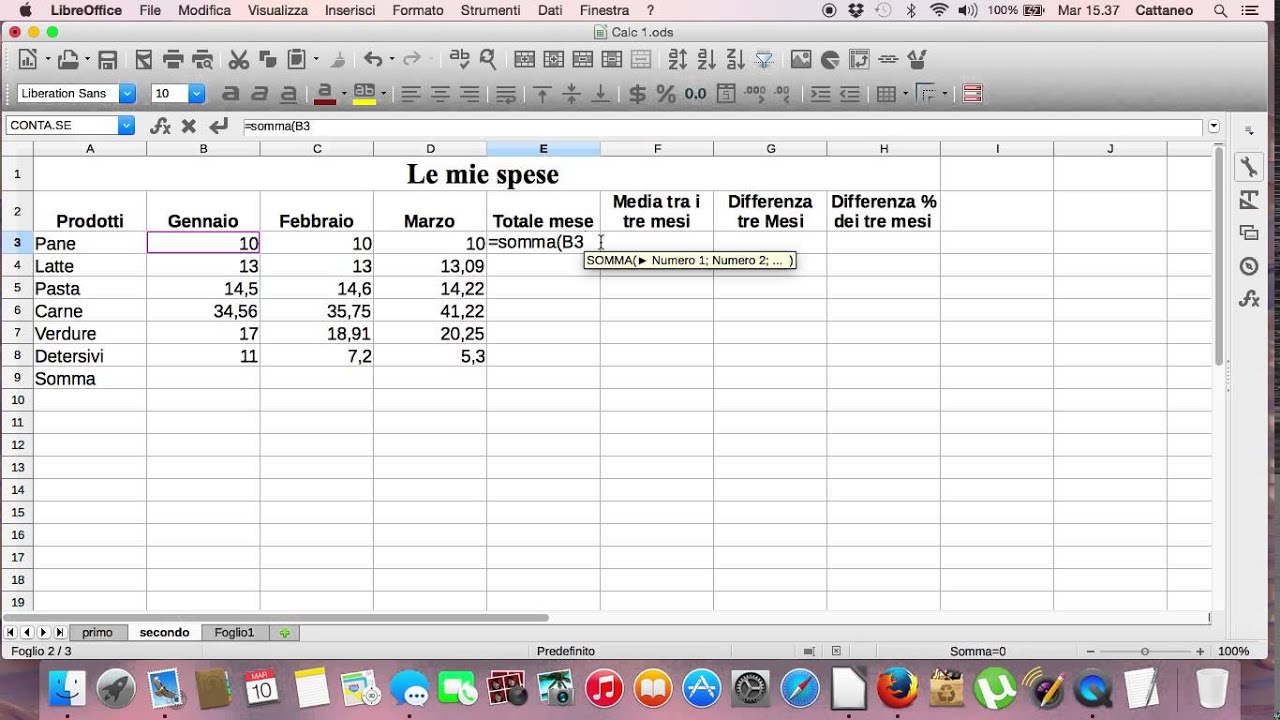Accept the formula with the arrow
Screen dimensions: 1280x720
click(x=219, y=126)
